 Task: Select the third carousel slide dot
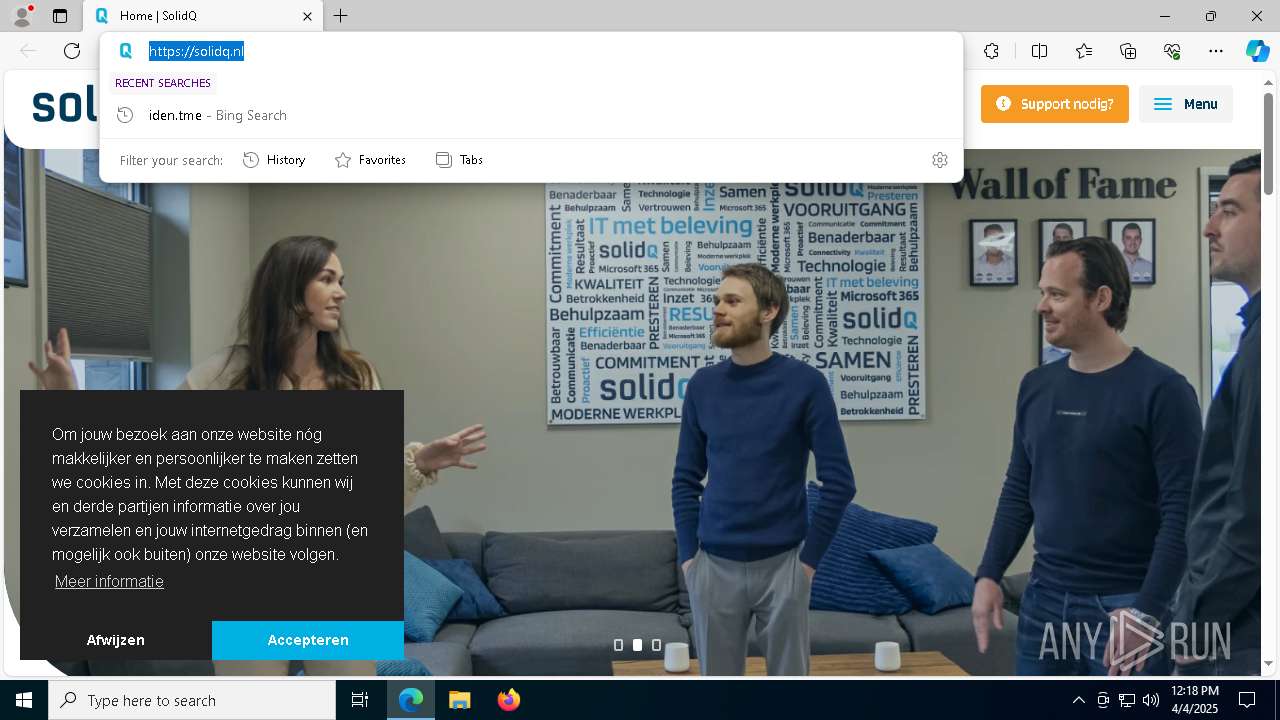656,645
